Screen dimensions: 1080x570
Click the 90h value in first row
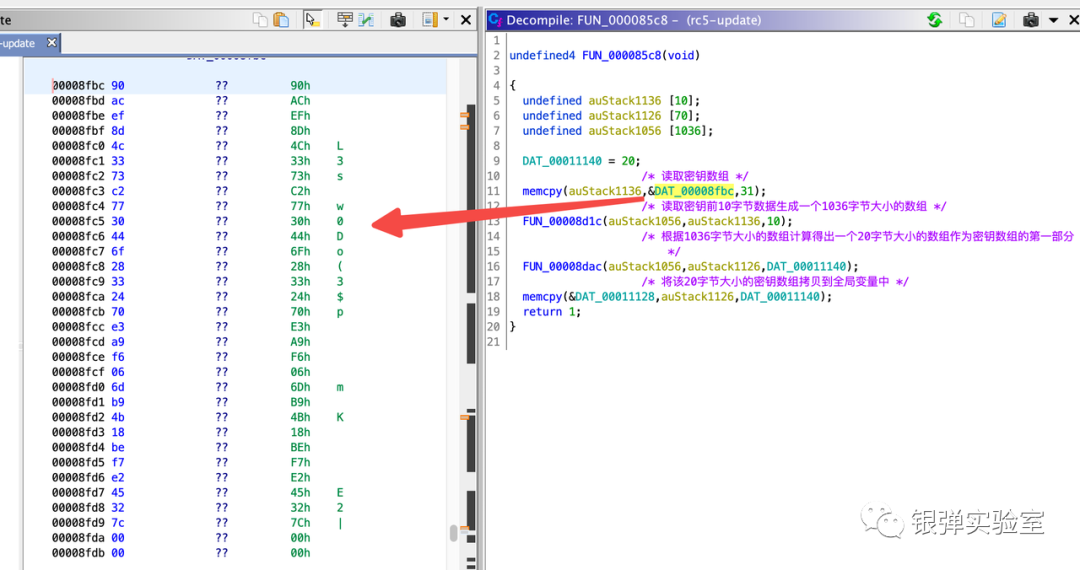click(300, 85)
